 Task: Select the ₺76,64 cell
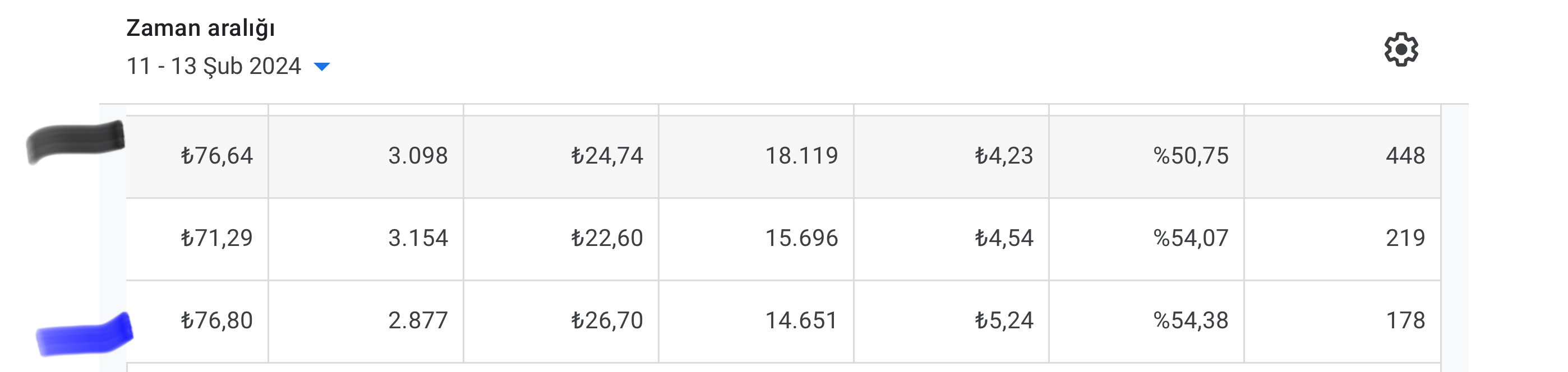coord(197,156)
